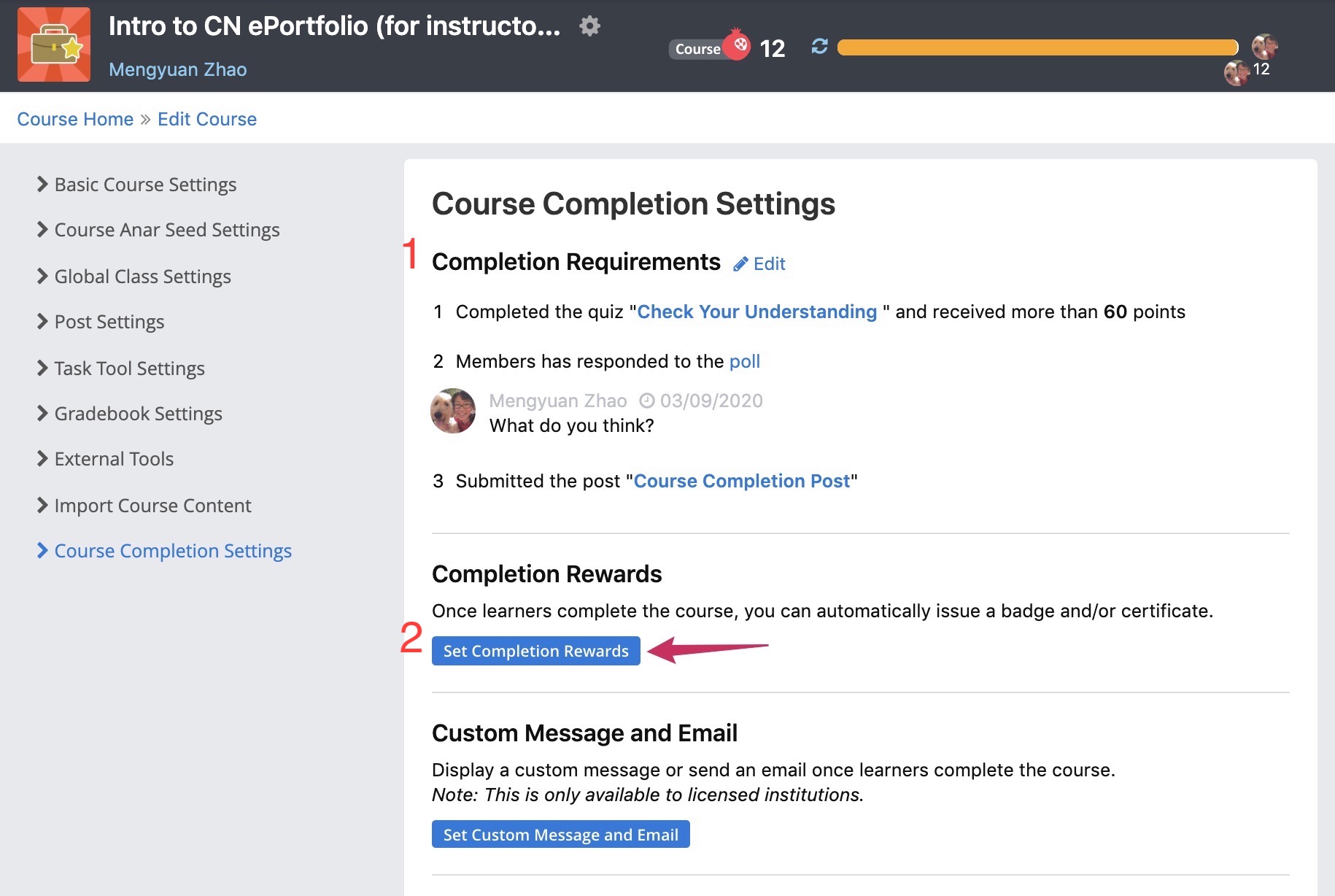Click the pencil Edit icon for requirements
1335x896 pixels.
coord(741,264)
